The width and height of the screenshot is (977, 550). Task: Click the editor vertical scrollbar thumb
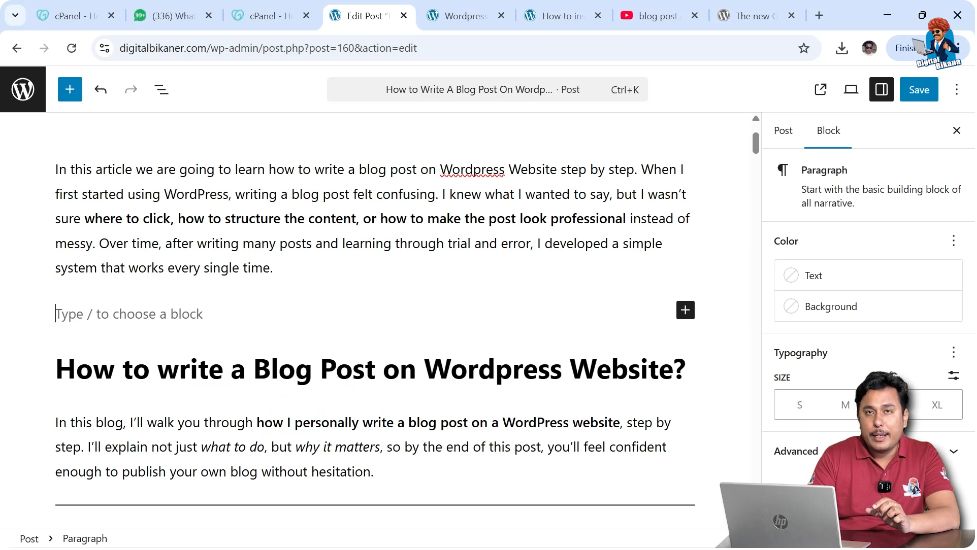click(x=755, y=143)
